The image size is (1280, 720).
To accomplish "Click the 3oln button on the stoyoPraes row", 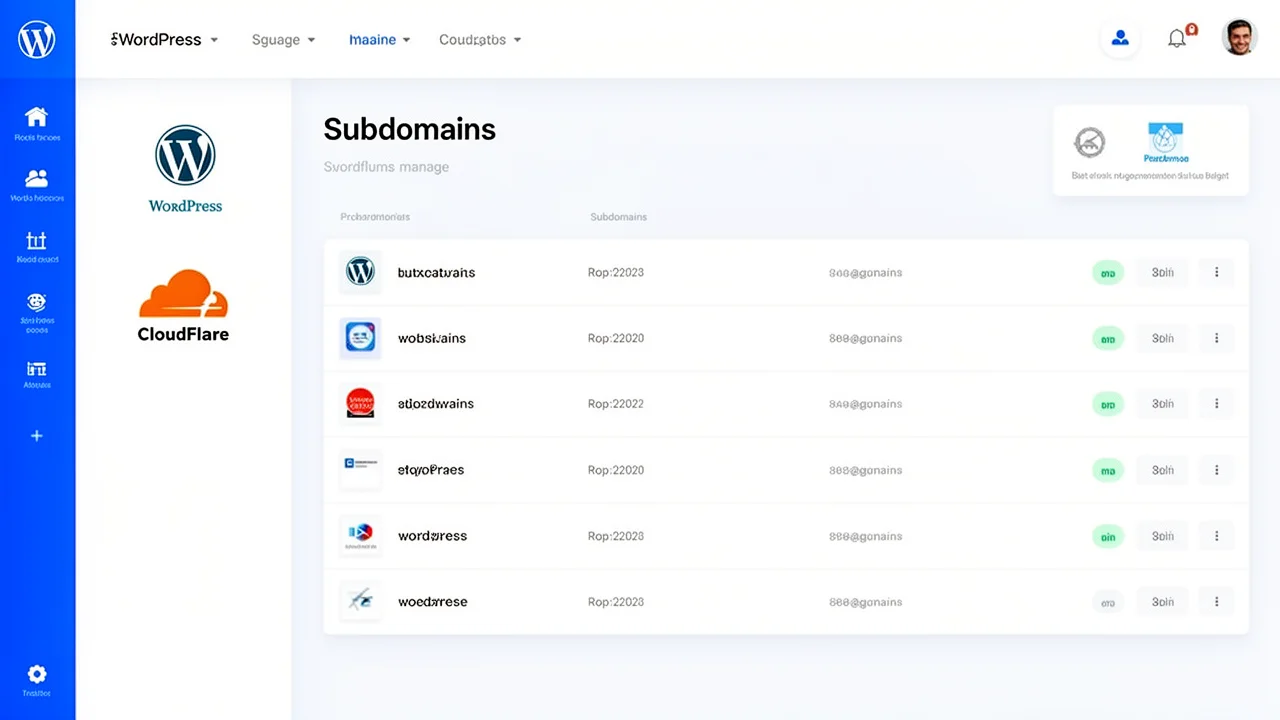I will (1162, 470).
